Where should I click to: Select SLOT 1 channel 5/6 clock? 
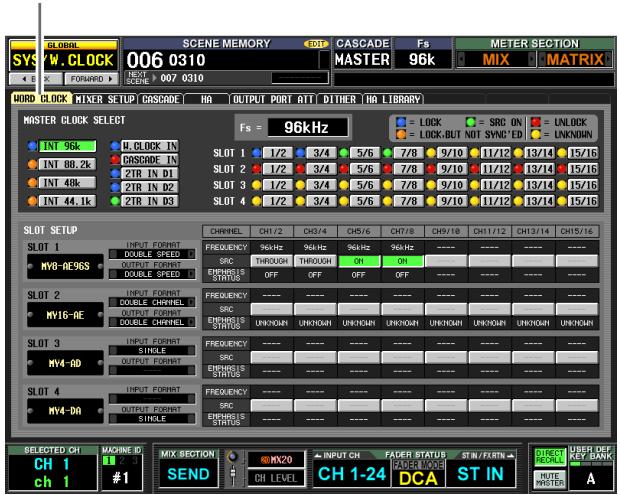365,153
